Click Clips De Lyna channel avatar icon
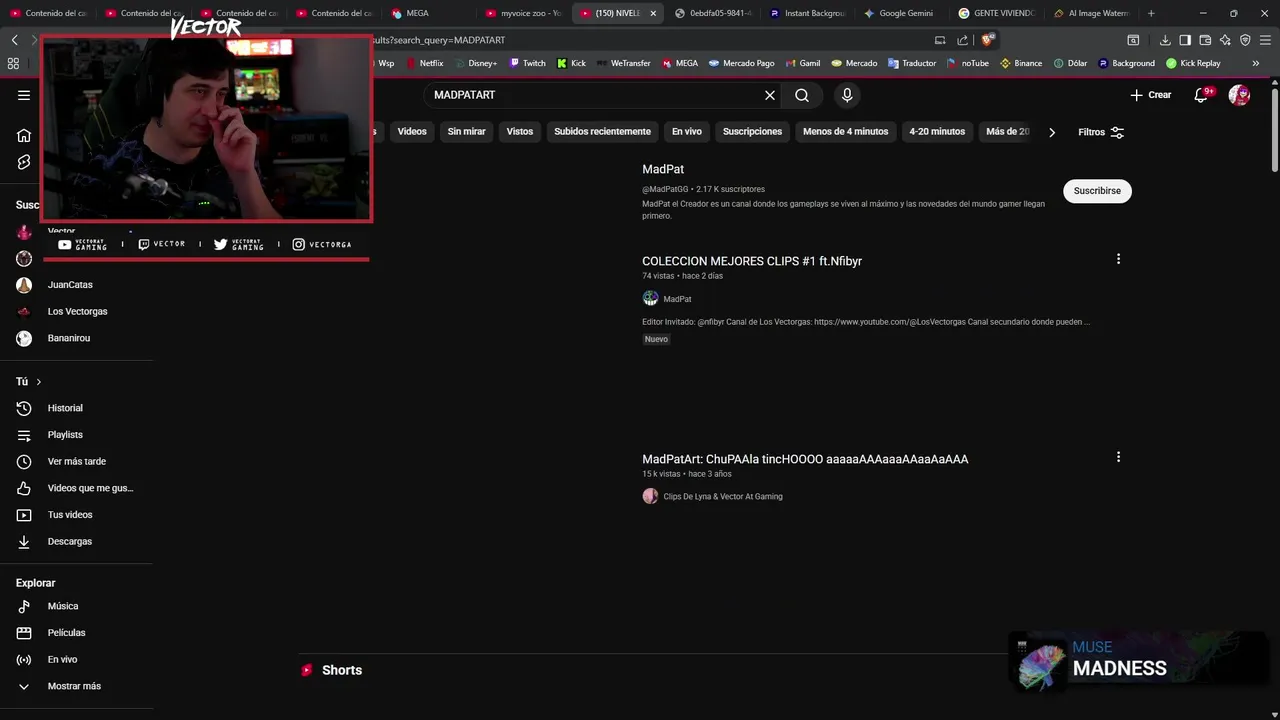The image size is (1280, 720). pos(650,496)
